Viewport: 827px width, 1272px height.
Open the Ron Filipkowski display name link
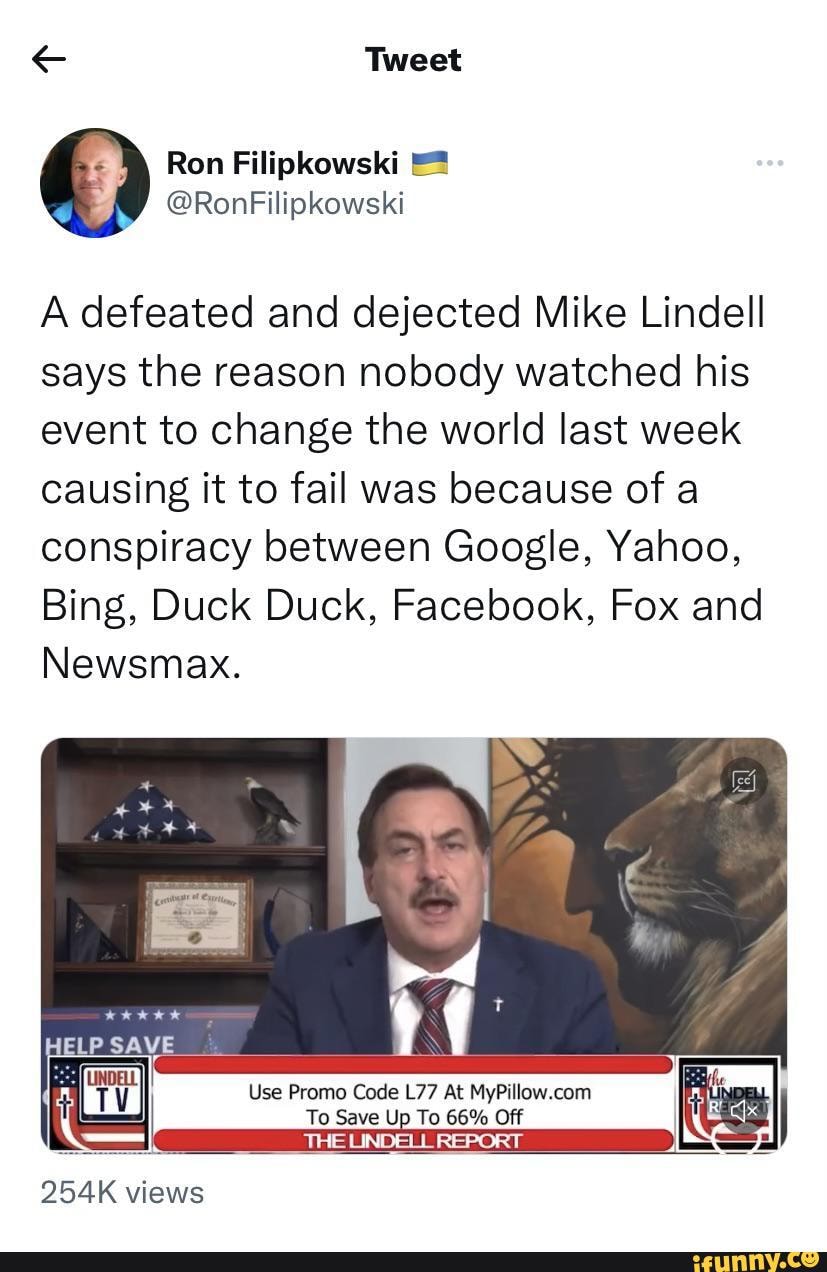(x=282, y=162)
